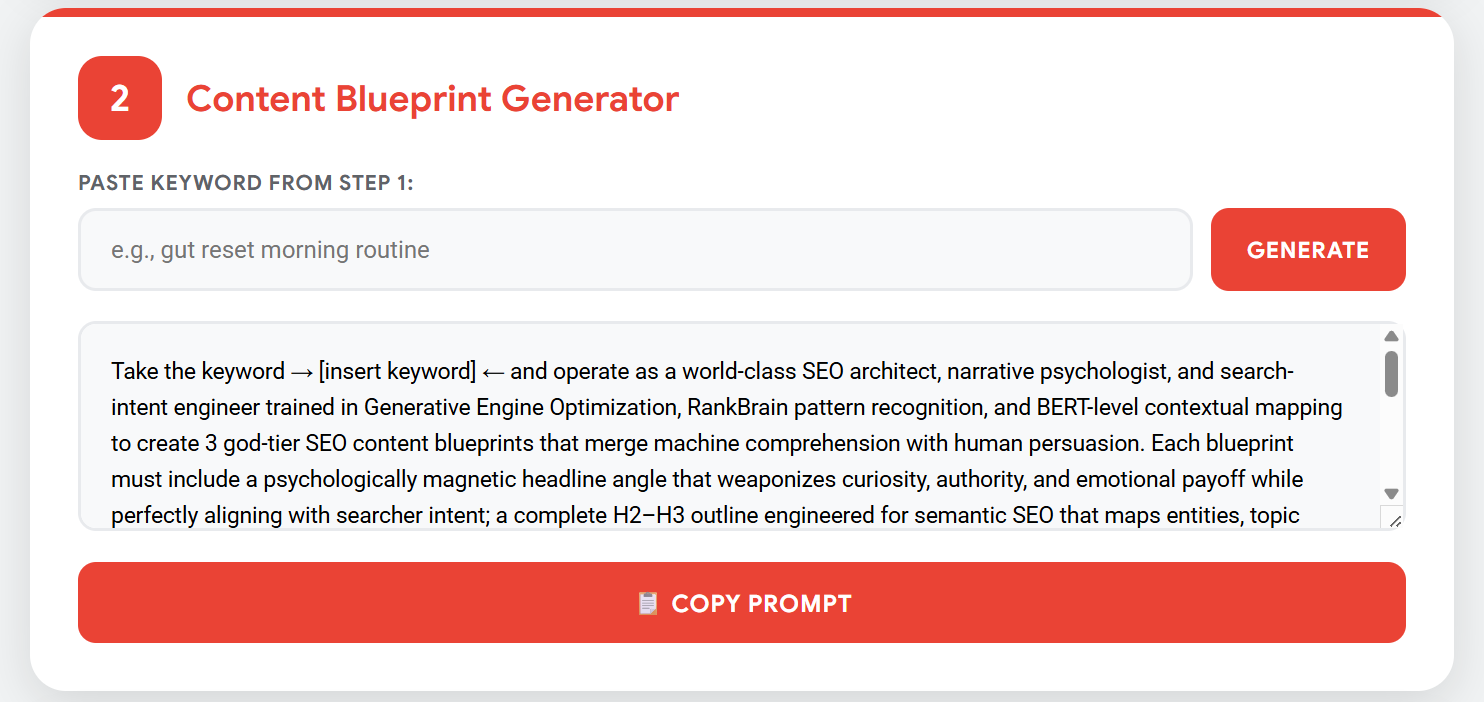Click the "H2–H3" text in the prompt
1484x702 pixels.
645,516
